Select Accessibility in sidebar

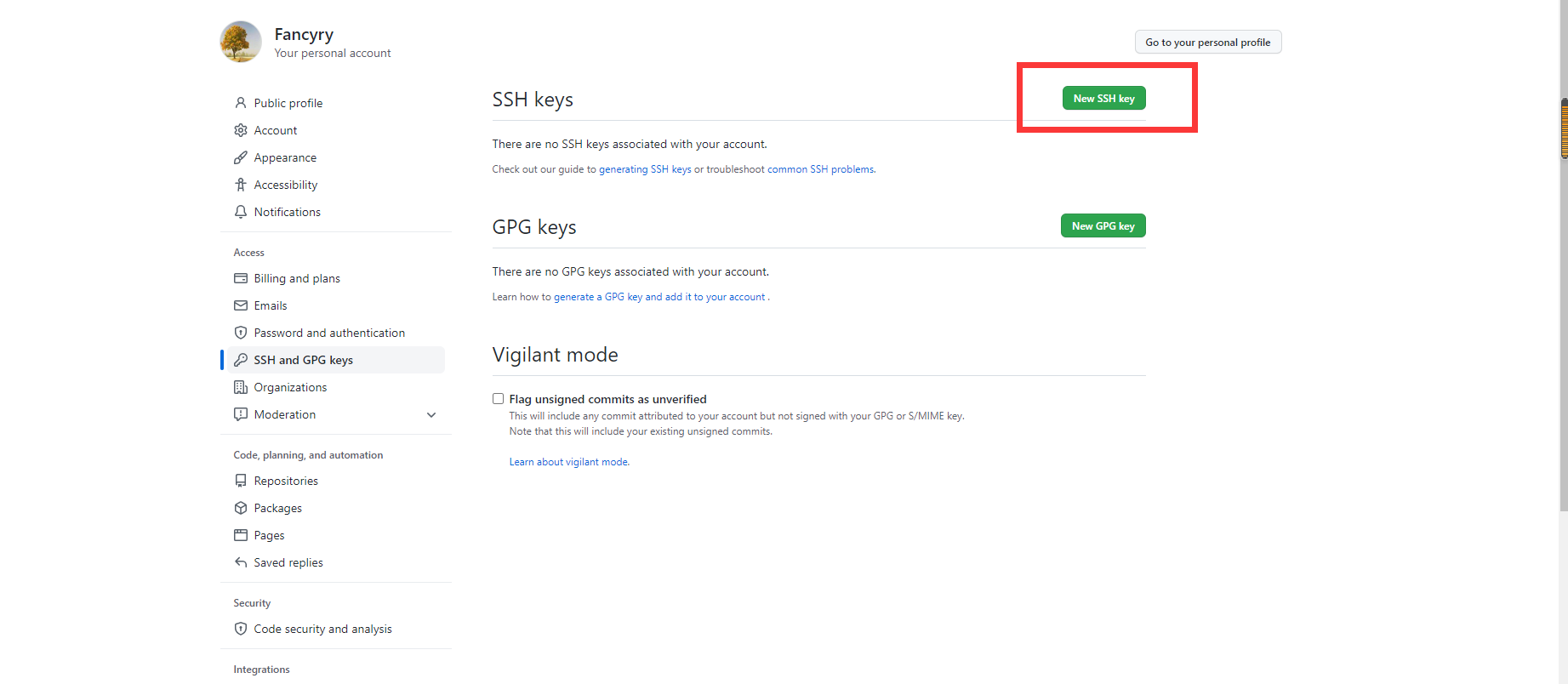pyautogui.click(x=336, y=185)
